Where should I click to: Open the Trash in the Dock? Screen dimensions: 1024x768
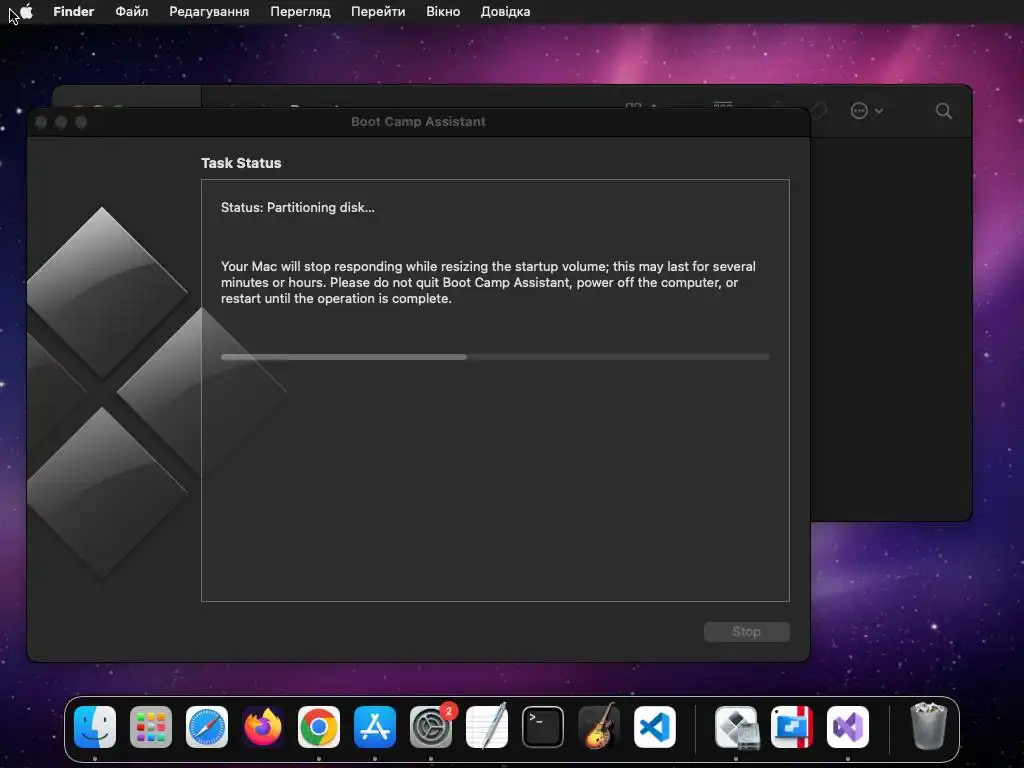pos(928,726)
